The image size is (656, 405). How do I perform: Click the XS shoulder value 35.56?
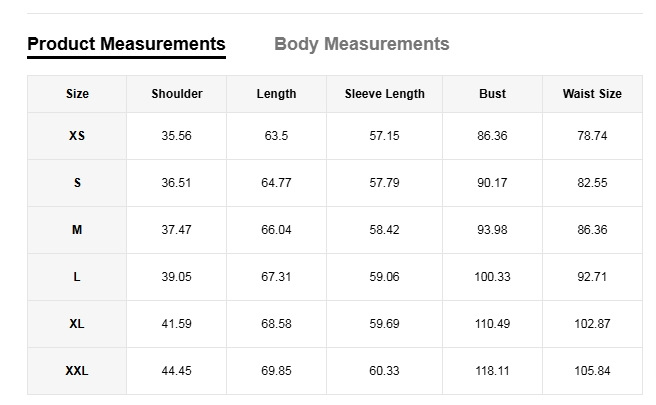coord(177,136)
